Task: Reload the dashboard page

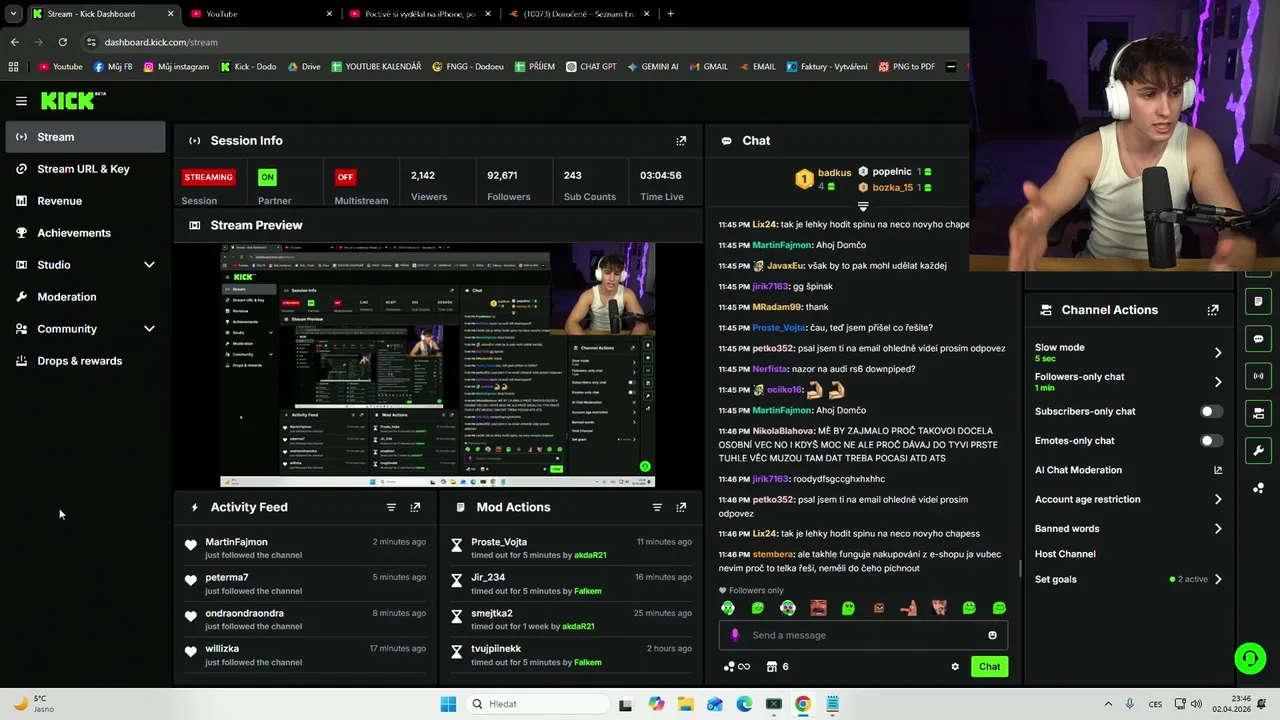Action: pyautogui.click(x=62, y=42)
